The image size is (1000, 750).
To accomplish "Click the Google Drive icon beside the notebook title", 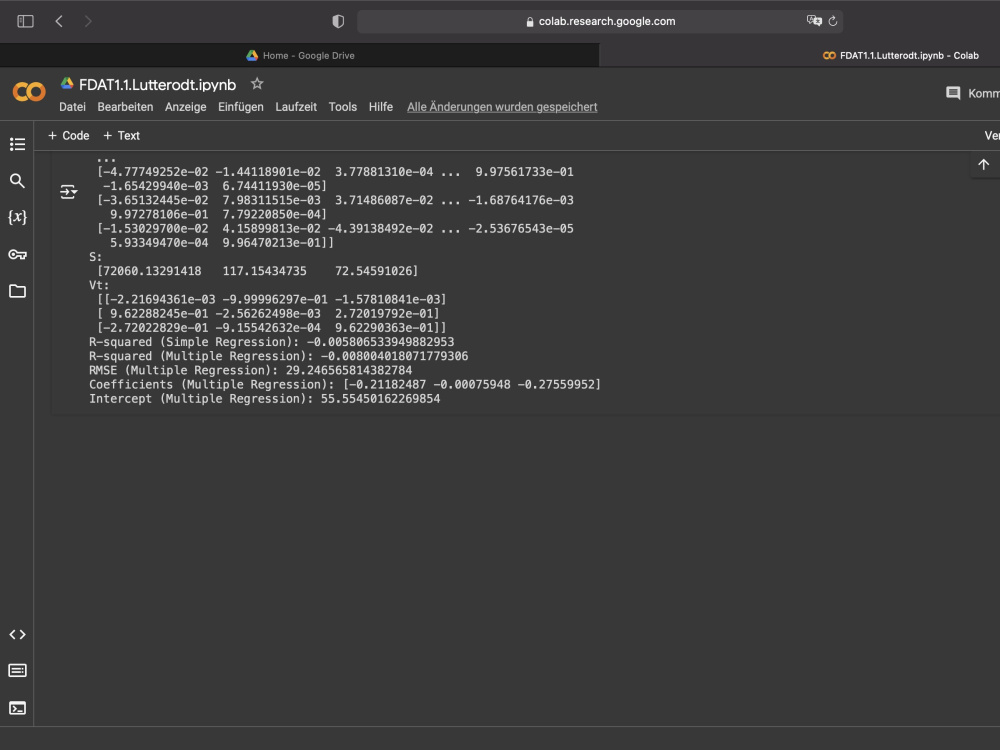I will [x=67, y=84].
